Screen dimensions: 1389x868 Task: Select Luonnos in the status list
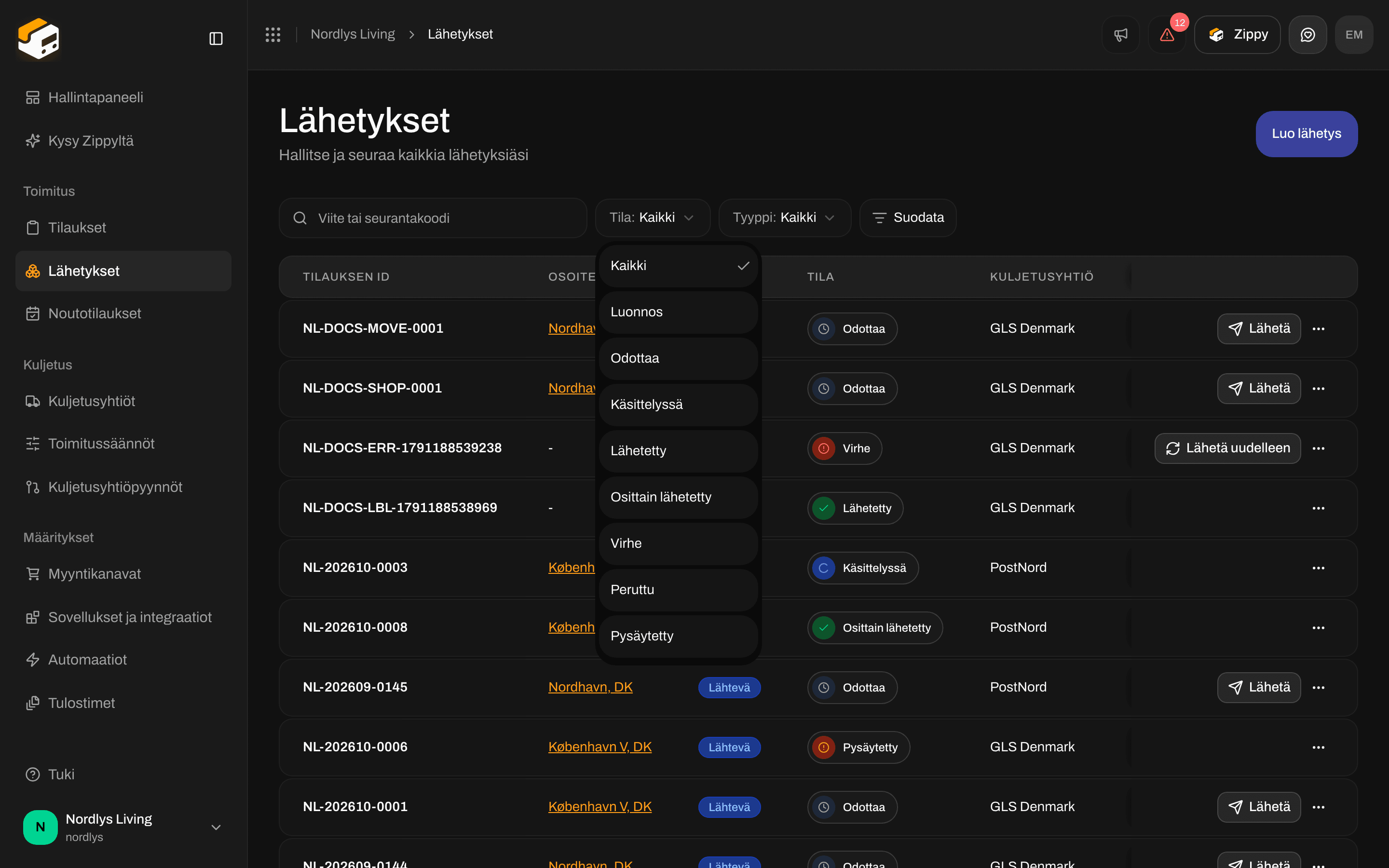click(x=679, y=312)
